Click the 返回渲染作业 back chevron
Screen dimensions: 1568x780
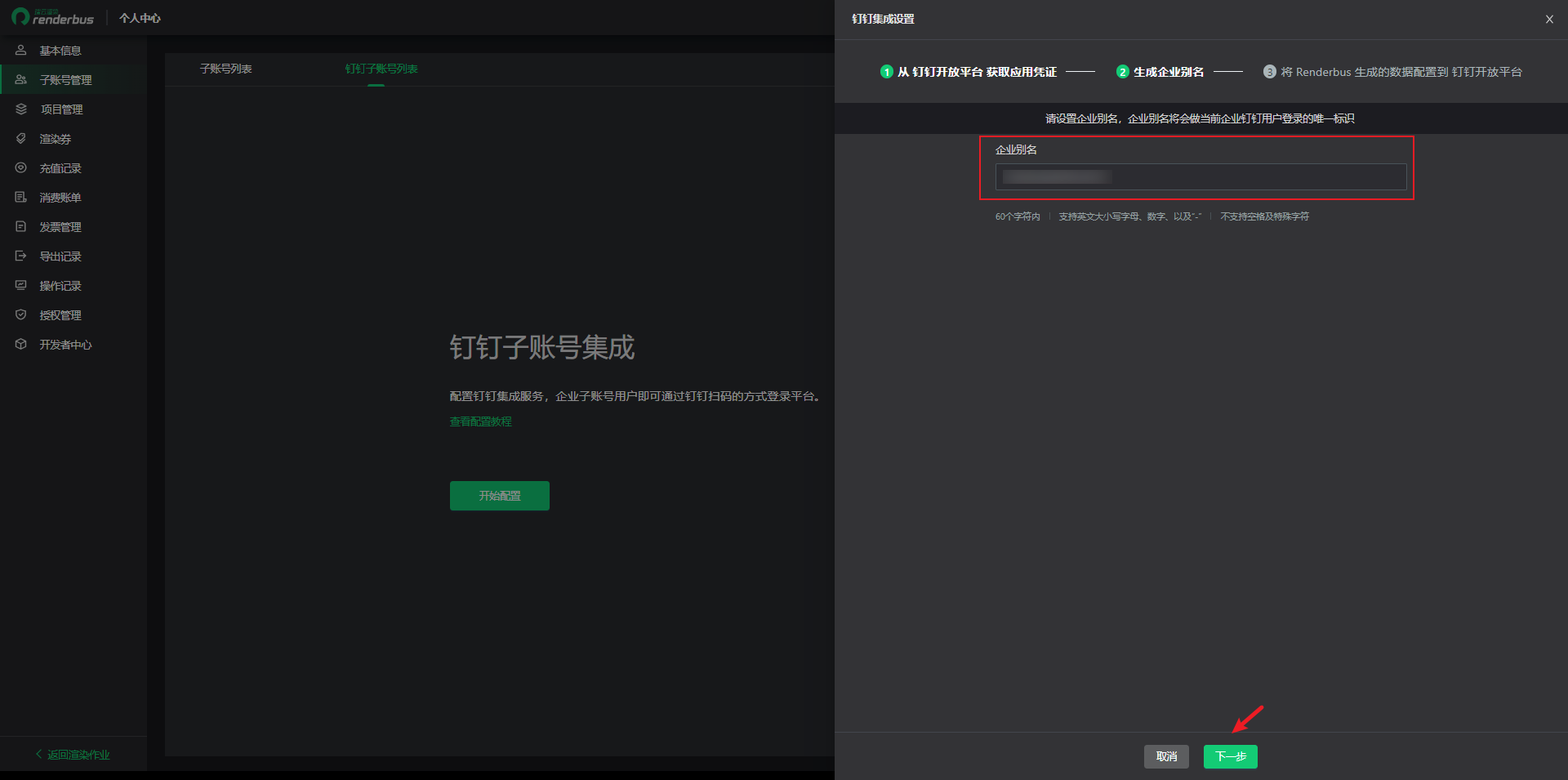tap(38, 754)
